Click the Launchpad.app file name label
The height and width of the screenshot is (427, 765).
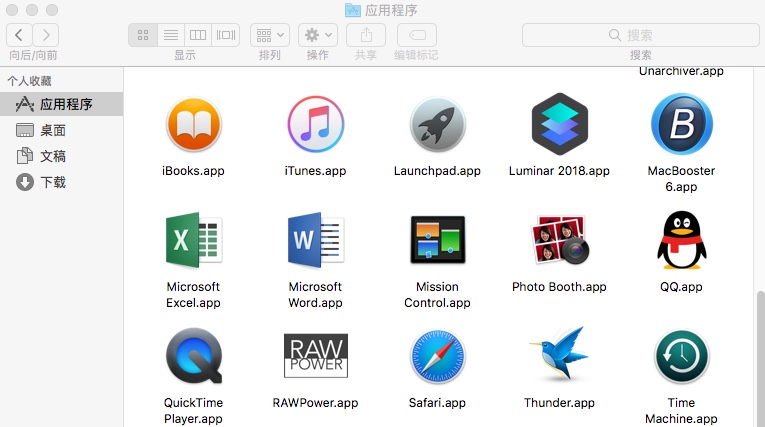coord(437,171)
